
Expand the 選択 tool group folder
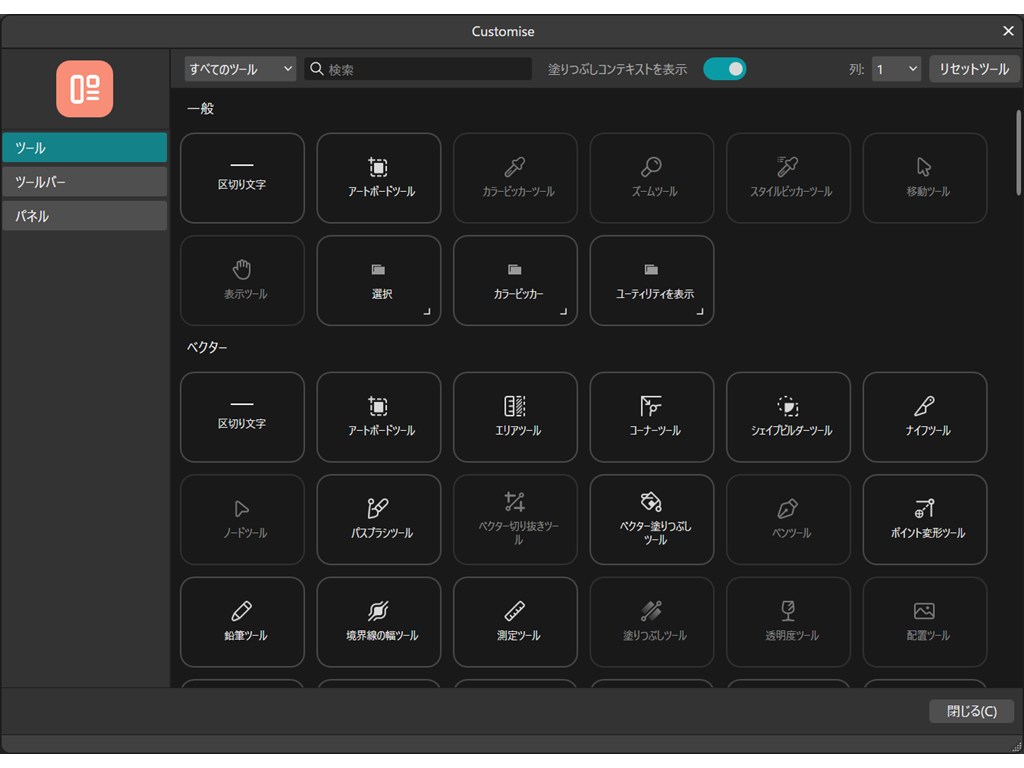[378, 281]
